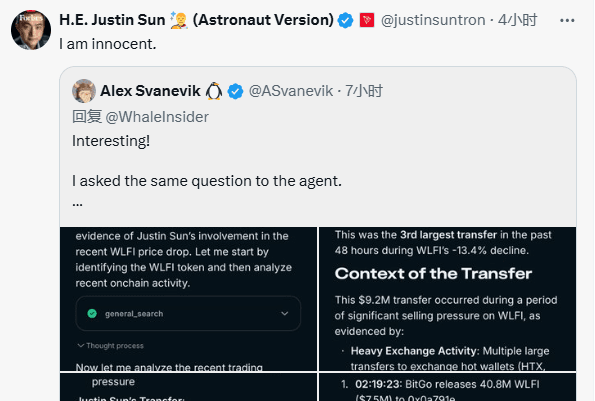Image resolution: width=595 pixels, height=401 pixels.
Task: Click the astronaut emoji in display name
Action: coord(179,20)
